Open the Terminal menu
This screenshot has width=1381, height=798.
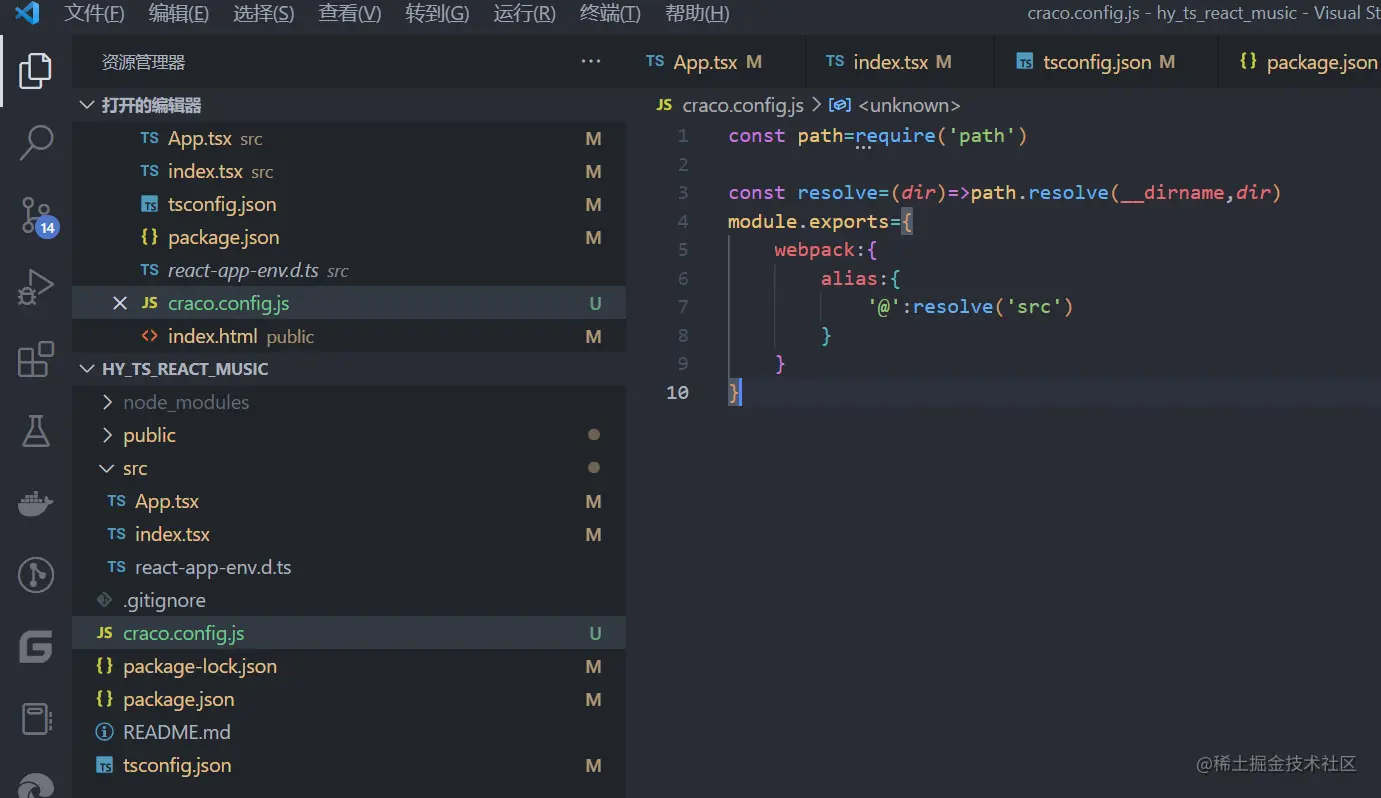click(610, 14)
